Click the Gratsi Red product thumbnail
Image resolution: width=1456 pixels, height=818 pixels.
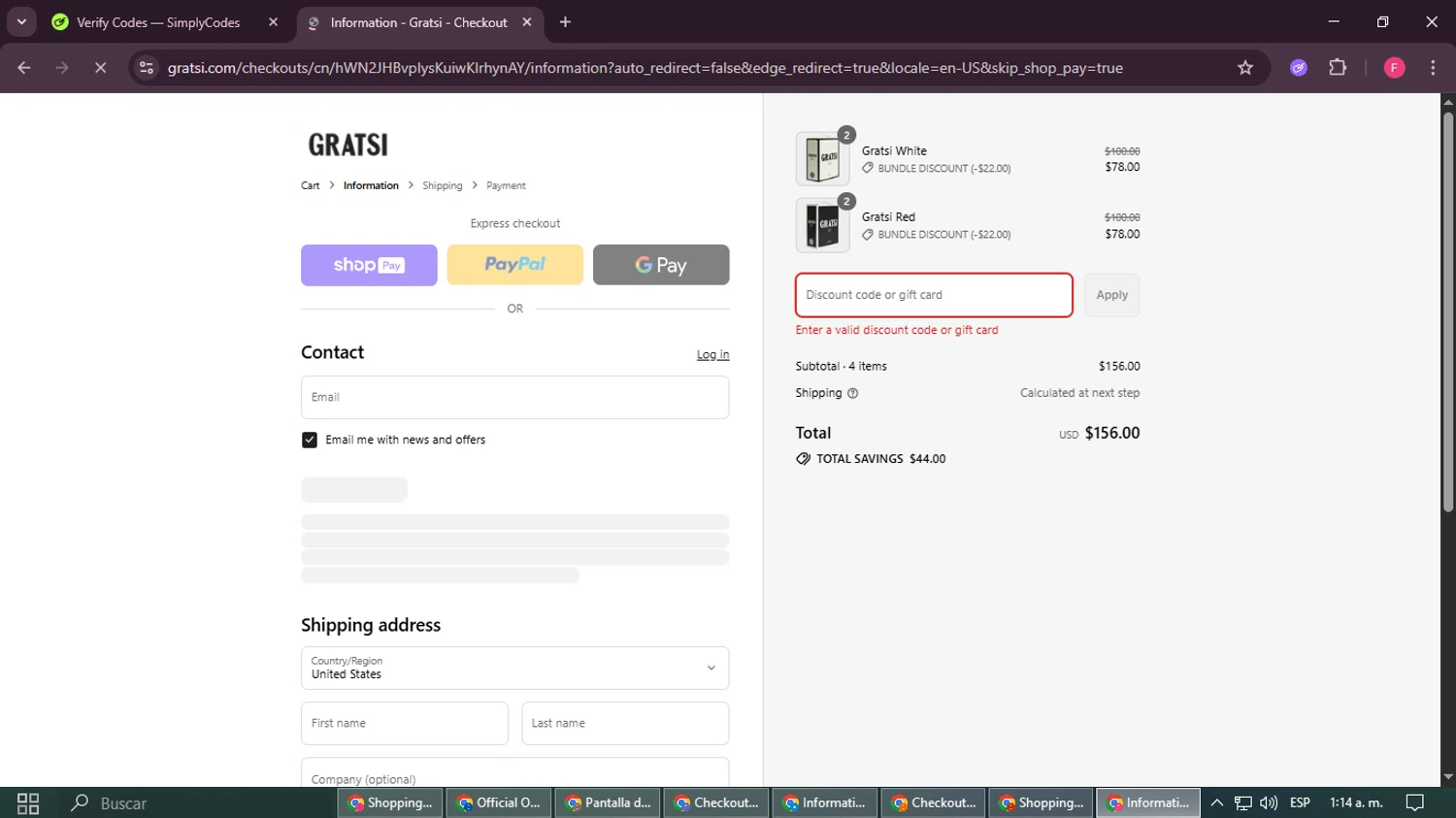(x=822, y=225)
